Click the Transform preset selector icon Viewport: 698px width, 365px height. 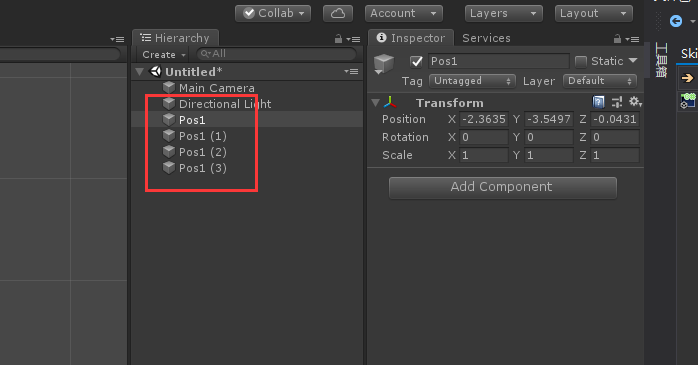[617, 102]
